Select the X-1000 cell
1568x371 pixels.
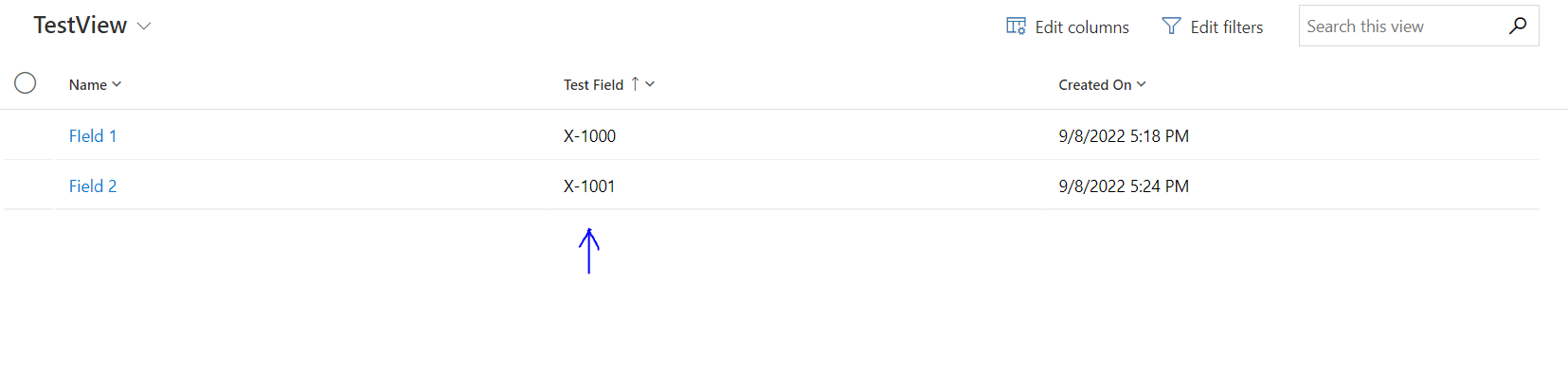tap(589, 136)
